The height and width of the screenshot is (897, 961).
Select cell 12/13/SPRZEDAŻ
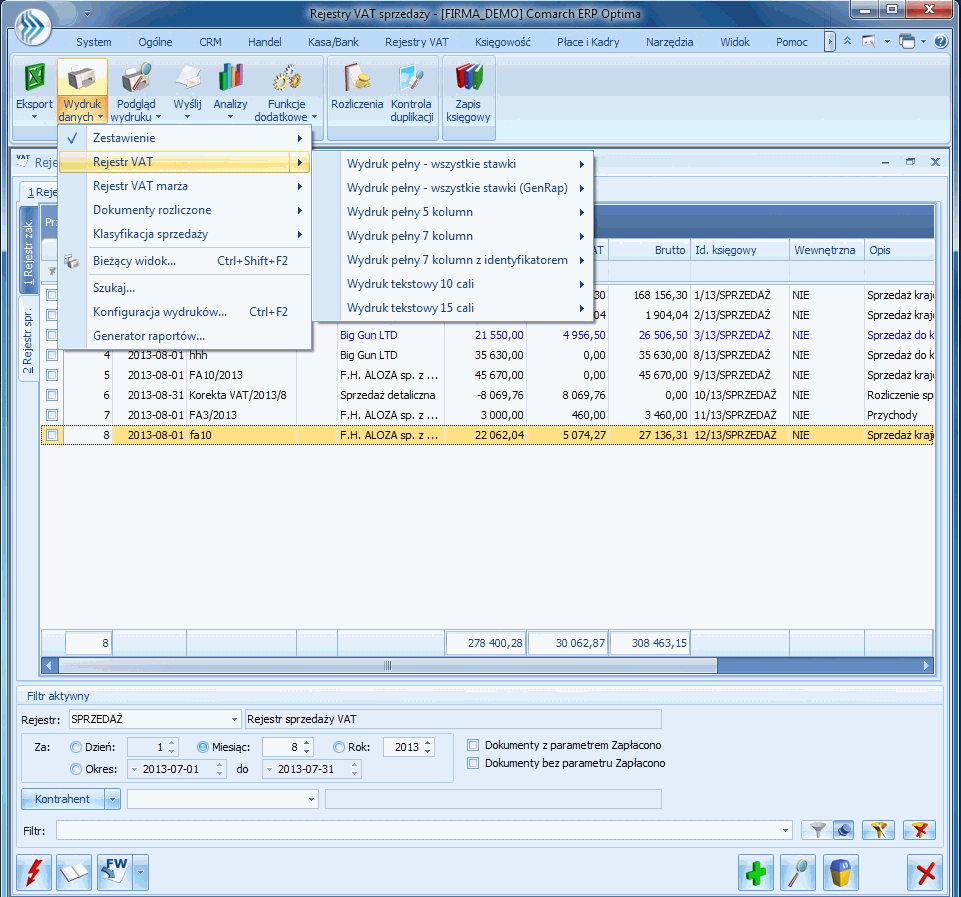click(740, 435)
